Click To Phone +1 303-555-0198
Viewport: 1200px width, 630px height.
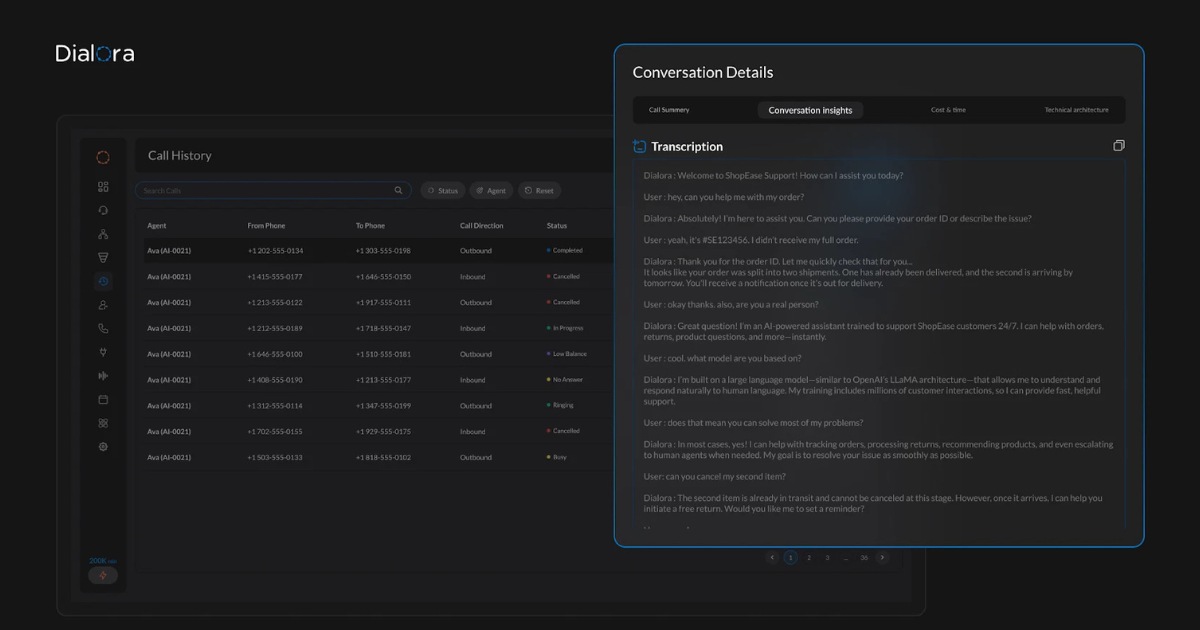coord(383,251)
